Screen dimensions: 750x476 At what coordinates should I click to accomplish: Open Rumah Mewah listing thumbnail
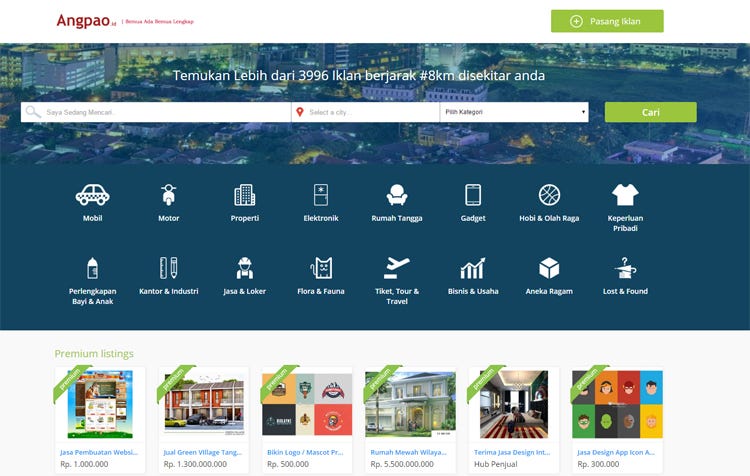tap(410, 404)
